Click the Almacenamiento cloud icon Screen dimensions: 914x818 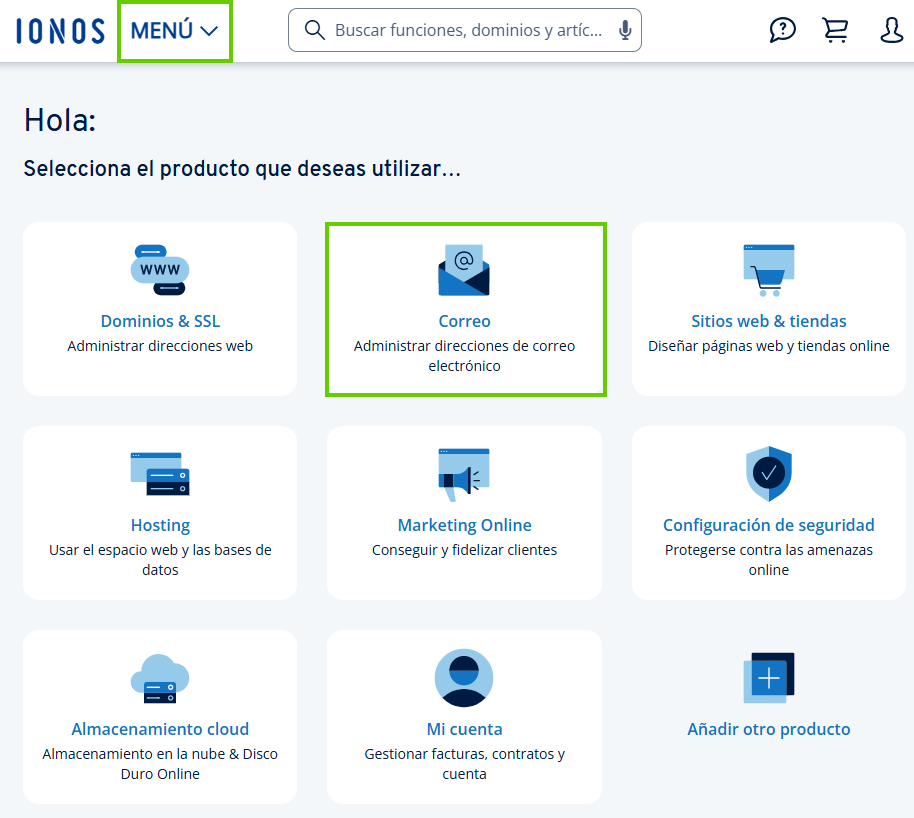[x=160, y=678]
